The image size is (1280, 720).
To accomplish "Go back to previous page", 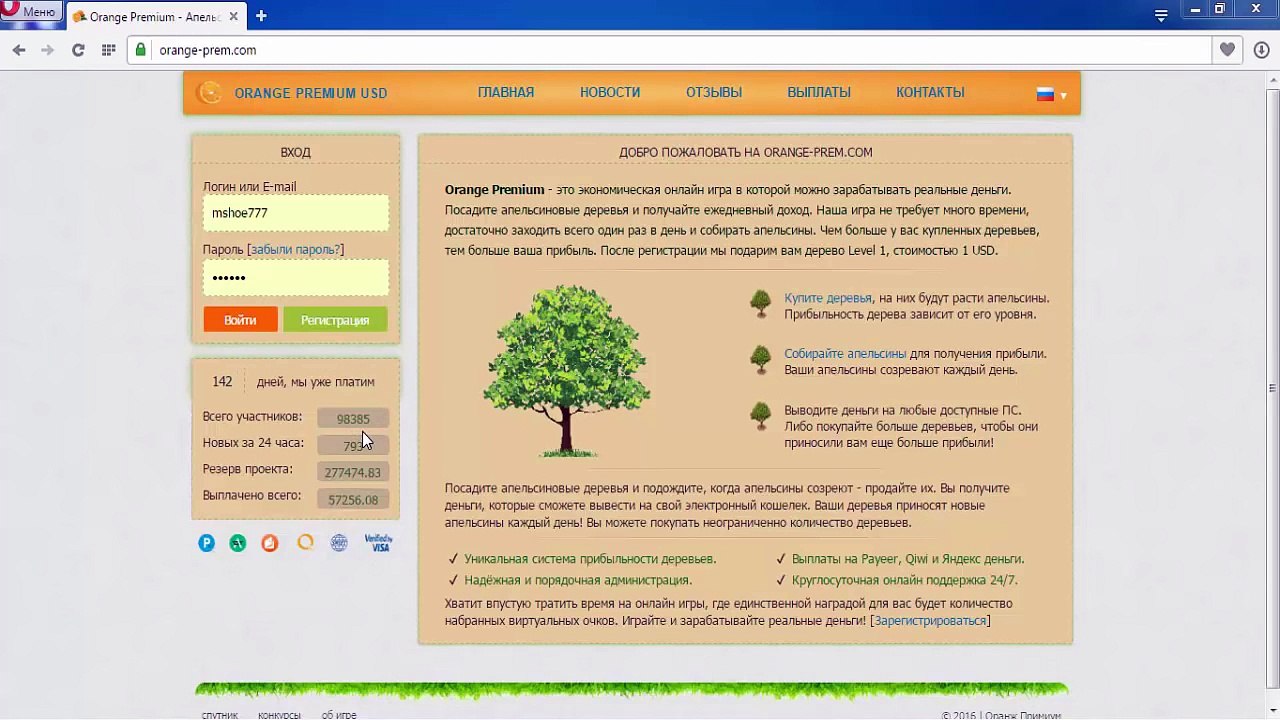I will [x=19, y=50].
